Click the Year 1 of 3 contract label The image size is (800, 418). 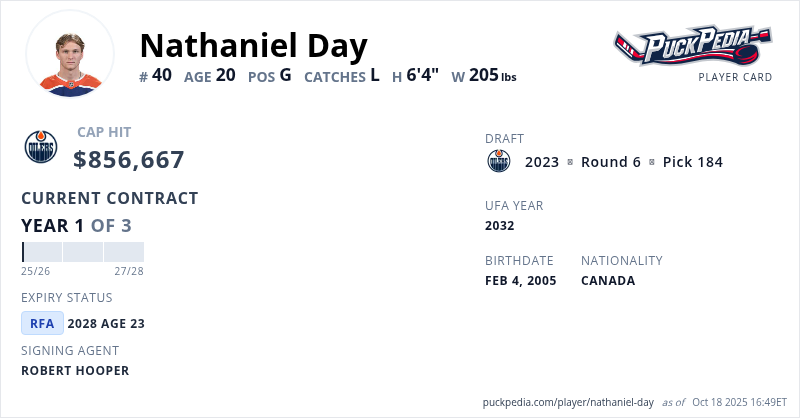76,225
